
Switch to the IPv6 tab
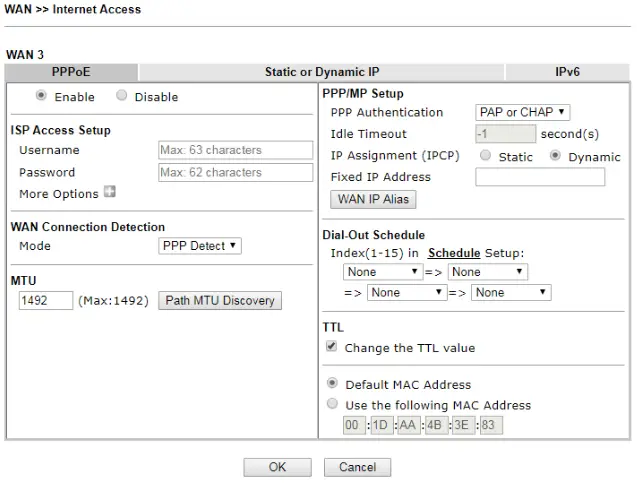pyautogui.click(x=568, y=72)
